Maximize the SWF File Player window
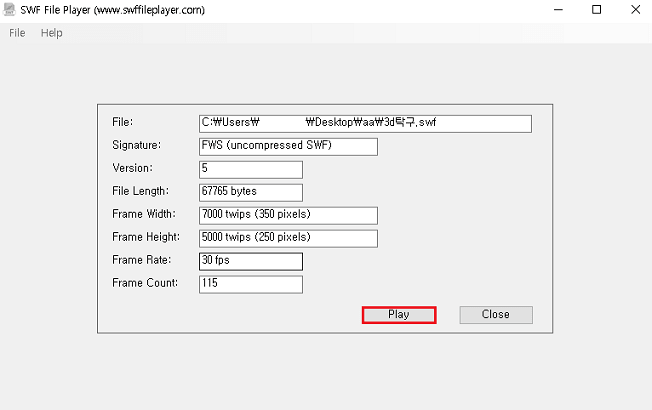 point(596,10)
